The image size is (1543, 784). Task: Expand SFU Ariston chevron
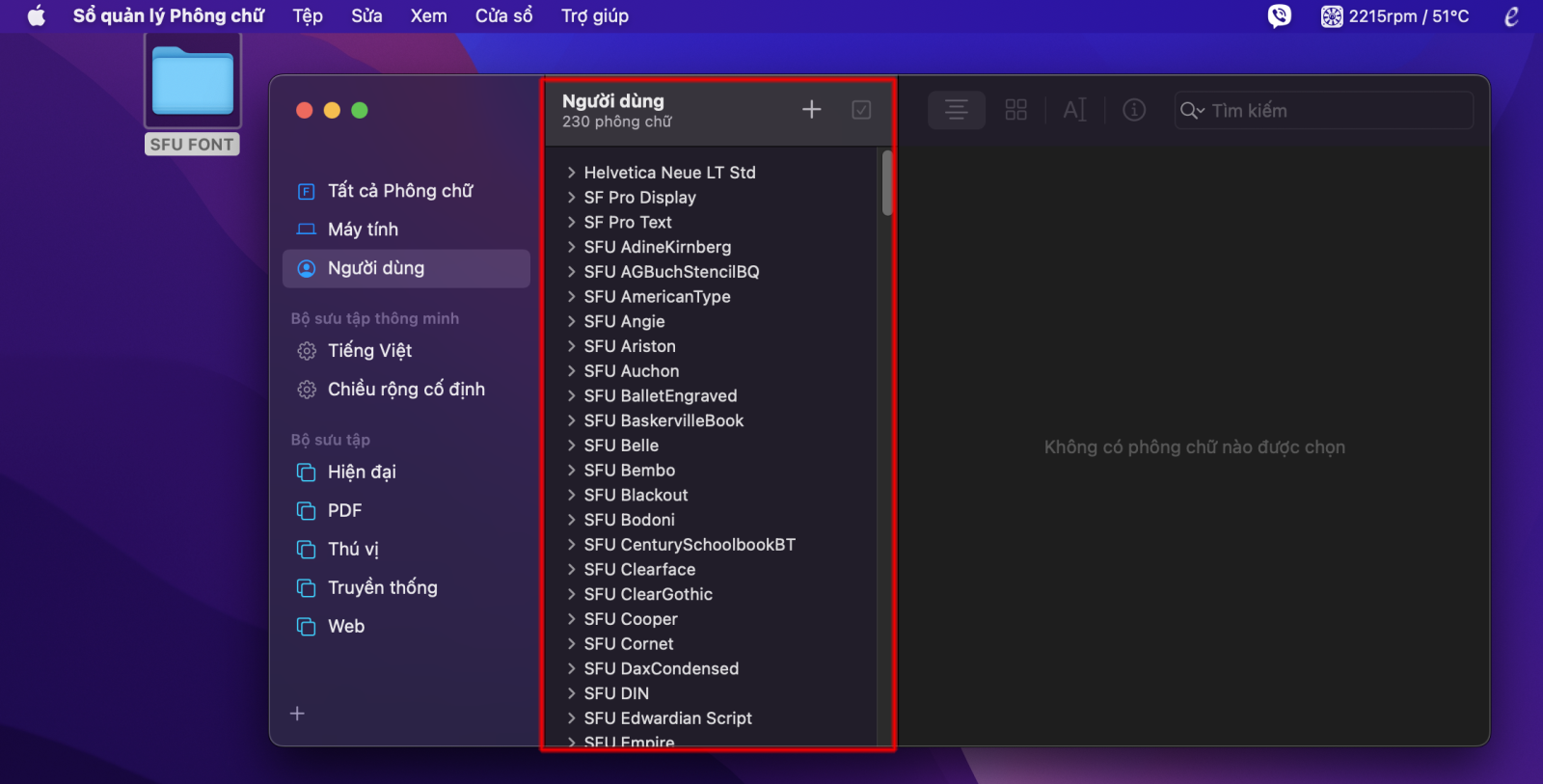[x=571, y=346]
